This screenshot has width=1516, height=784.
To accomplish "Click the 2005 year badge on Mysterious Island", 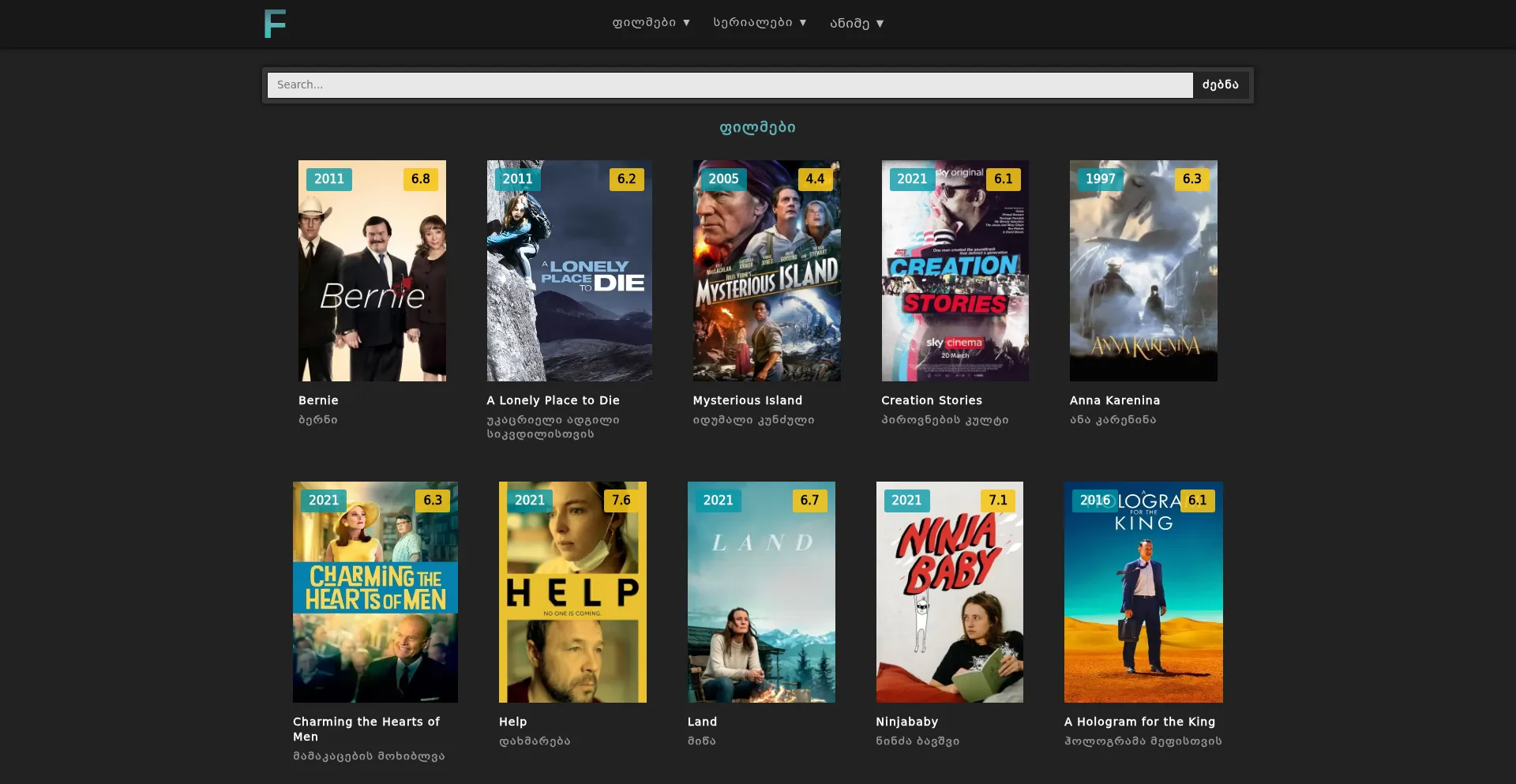I will click(723, 179).
